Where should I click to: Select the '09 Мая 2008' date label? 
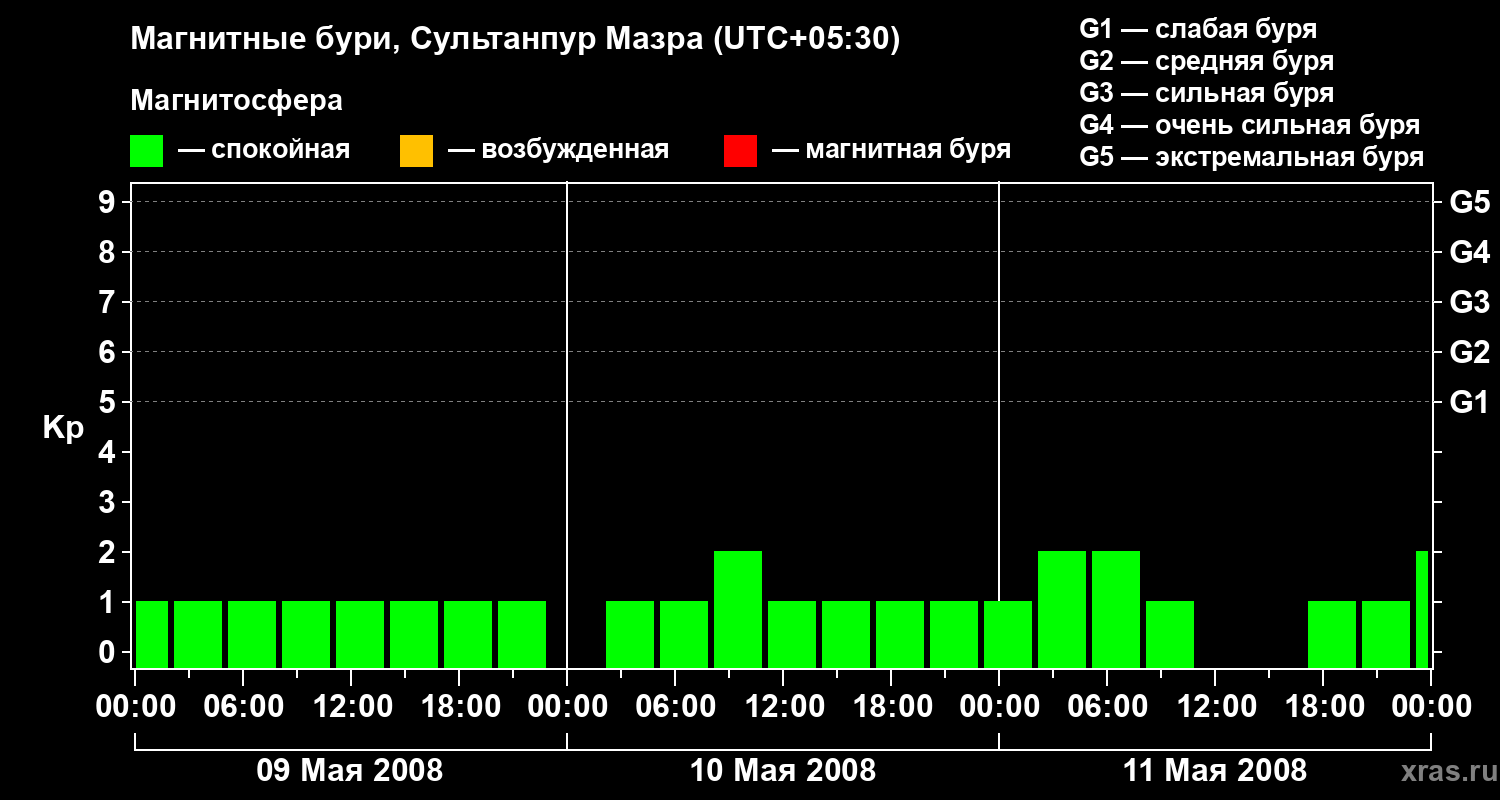pos(350,771)
